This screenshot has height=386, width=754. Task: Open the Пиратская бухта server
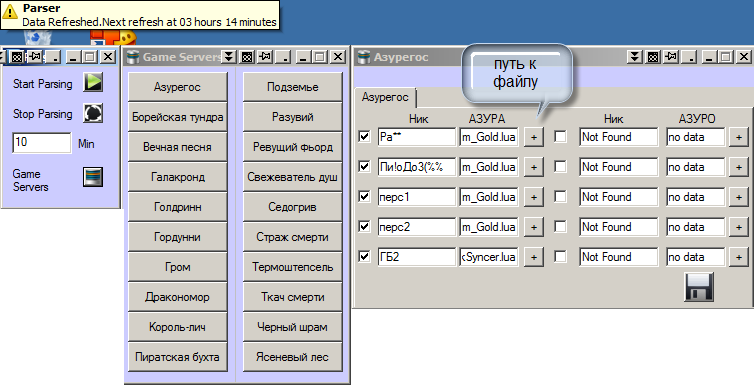point(177,357)
